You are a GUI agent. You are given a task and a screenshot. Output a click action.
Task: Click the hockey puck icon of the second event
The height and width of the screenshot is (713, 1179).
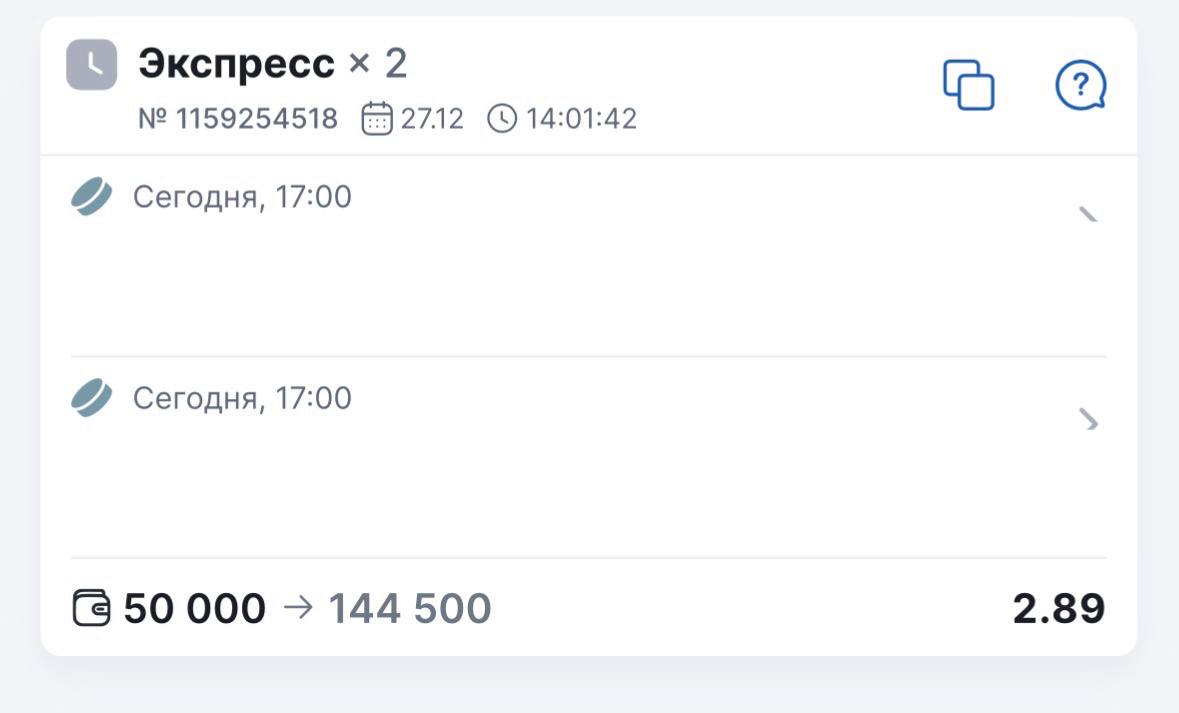point(91,398)
